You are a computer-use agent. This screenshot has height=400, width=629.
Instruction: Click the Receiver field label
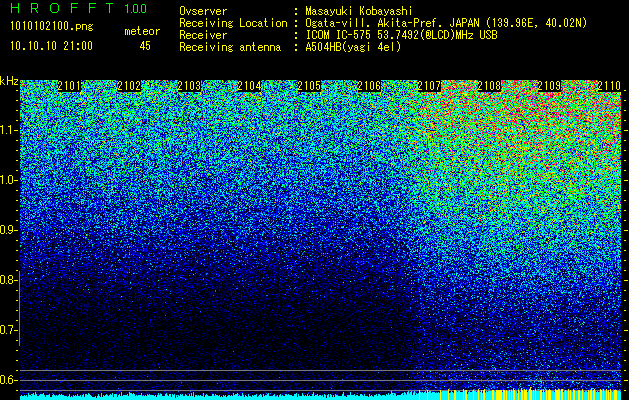(203, 35)
